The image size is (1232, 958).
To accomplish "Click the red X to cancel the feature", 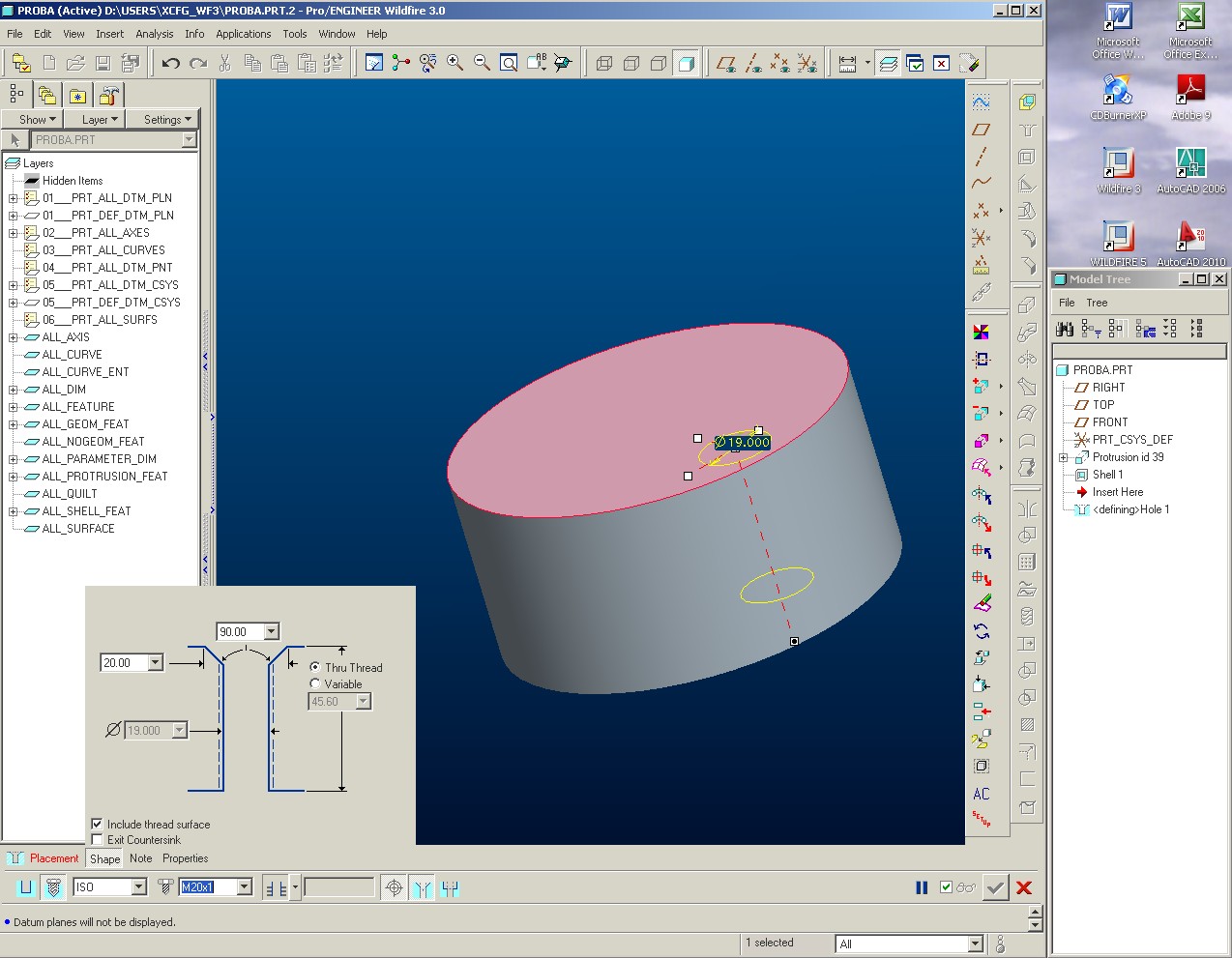I will pyautogui.click(x=1024, y=887).
